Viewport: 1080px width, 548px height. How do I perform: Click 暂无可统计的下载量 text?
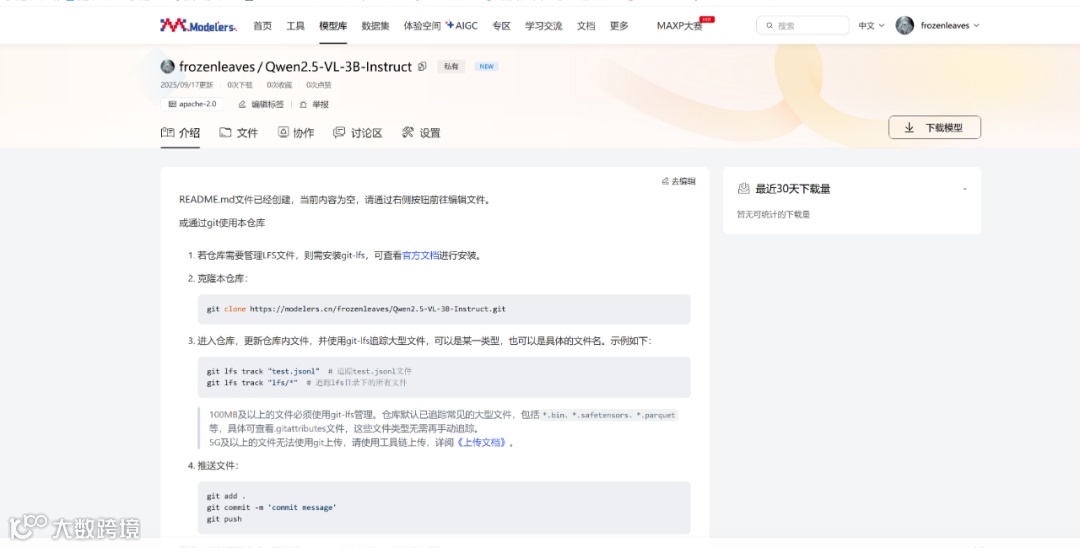773,215
